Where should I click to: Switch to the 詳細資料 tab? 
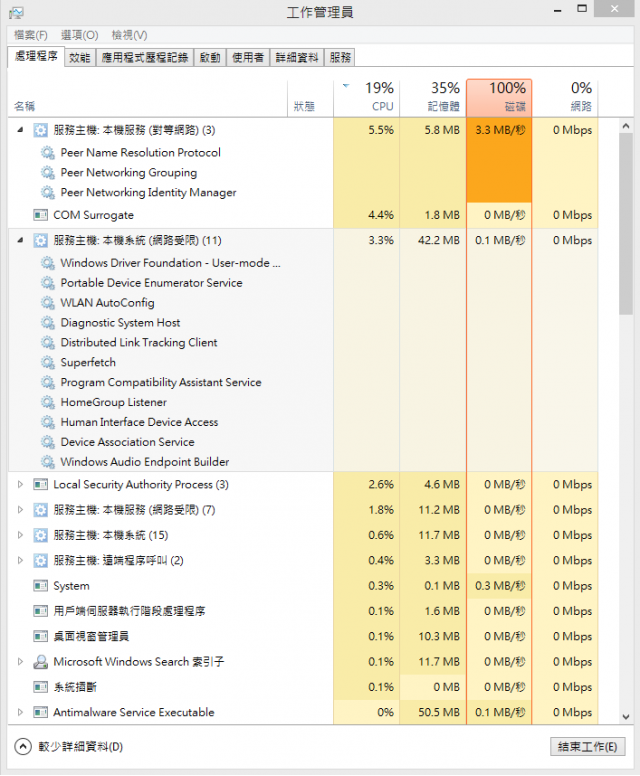[x=296, y=57]
